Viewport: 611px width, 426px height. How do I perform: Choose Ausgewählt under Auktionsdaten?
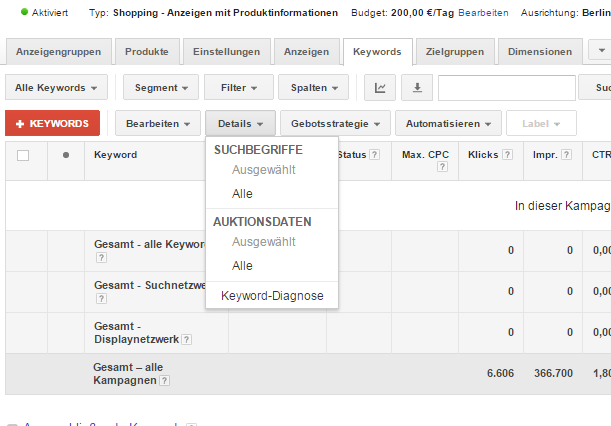click(264, 242)
